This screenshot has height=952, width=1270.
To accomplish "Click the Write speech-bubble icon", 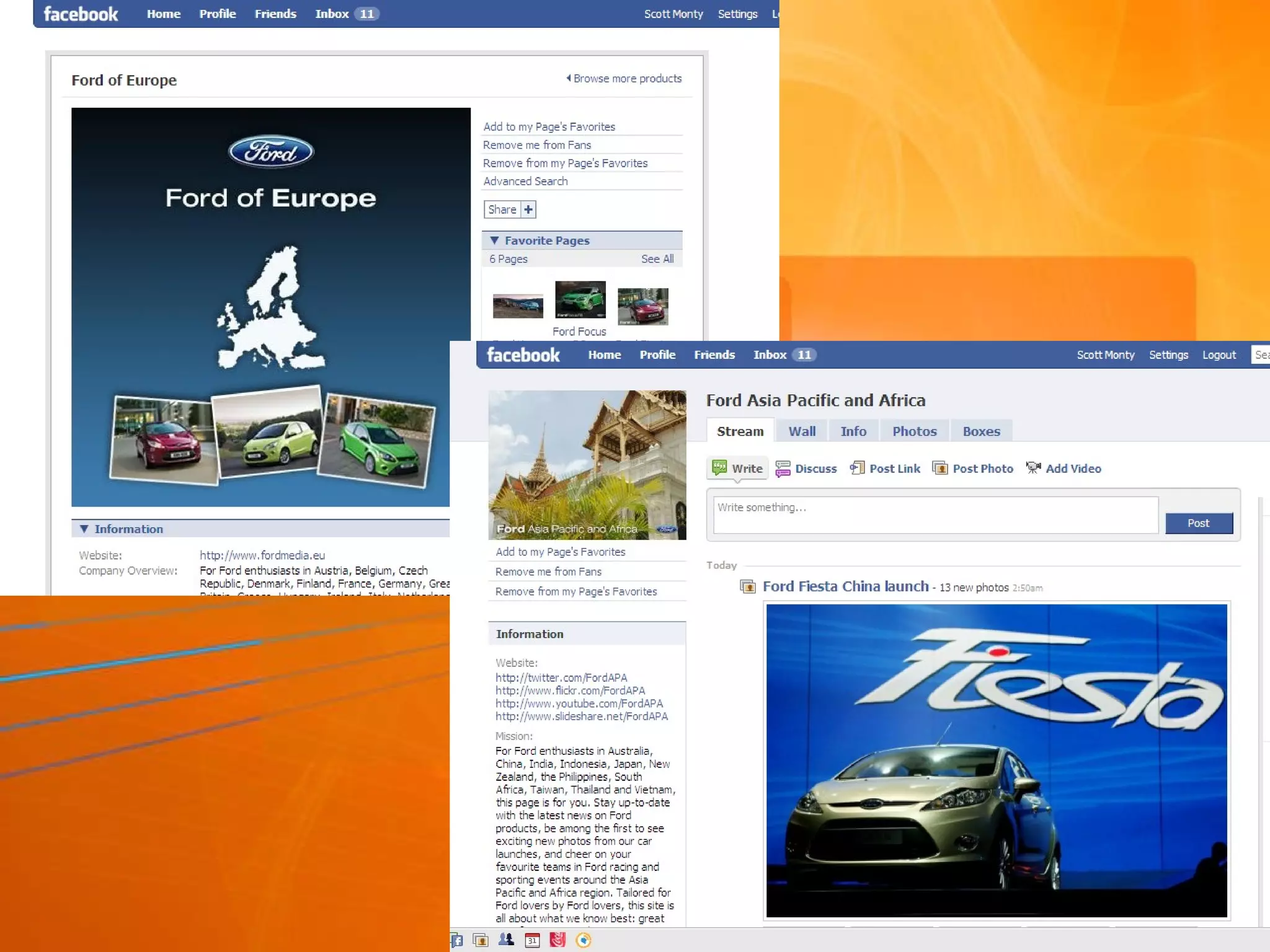I will [719, 468].
